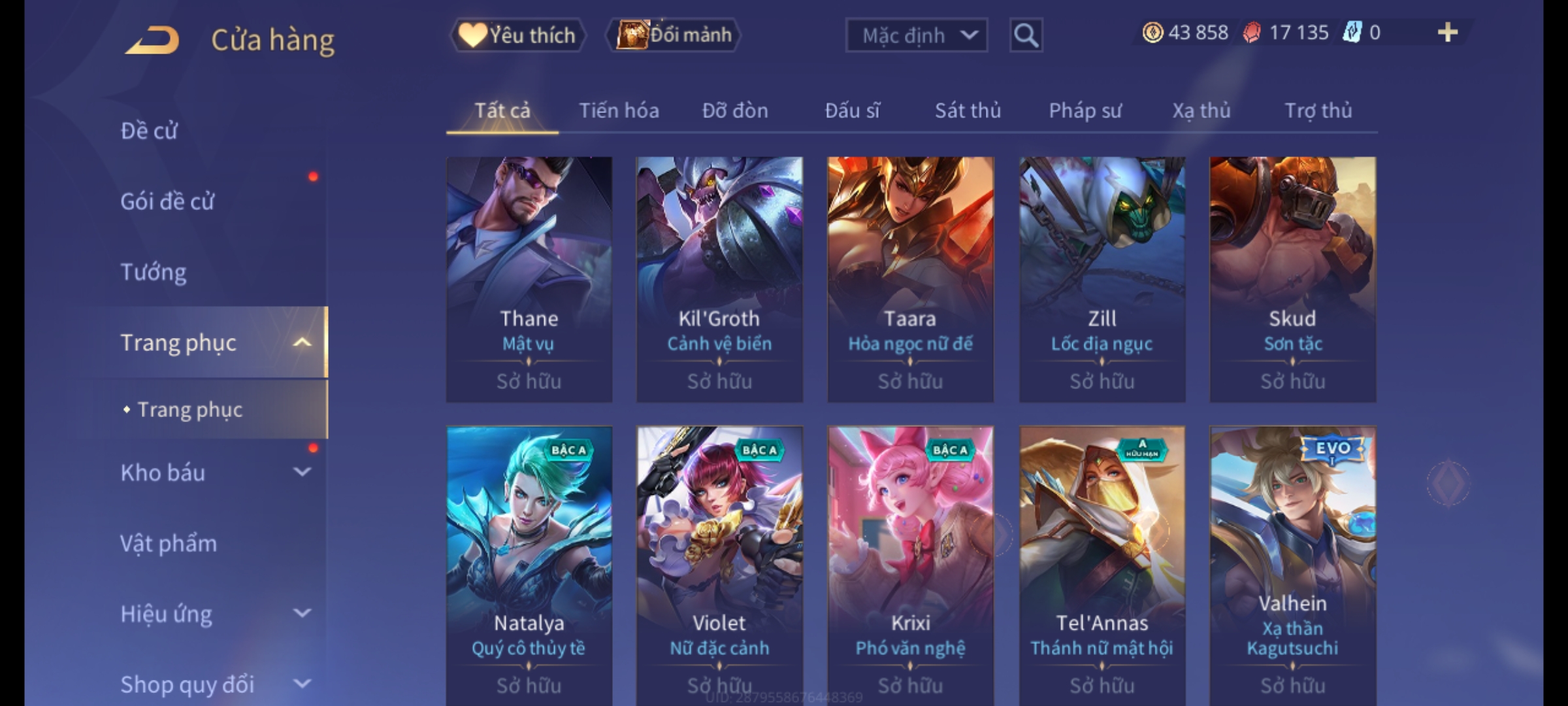Open the search magnifier icon
Viewport: 1568px width, 706px height.
pos(1026,35)
